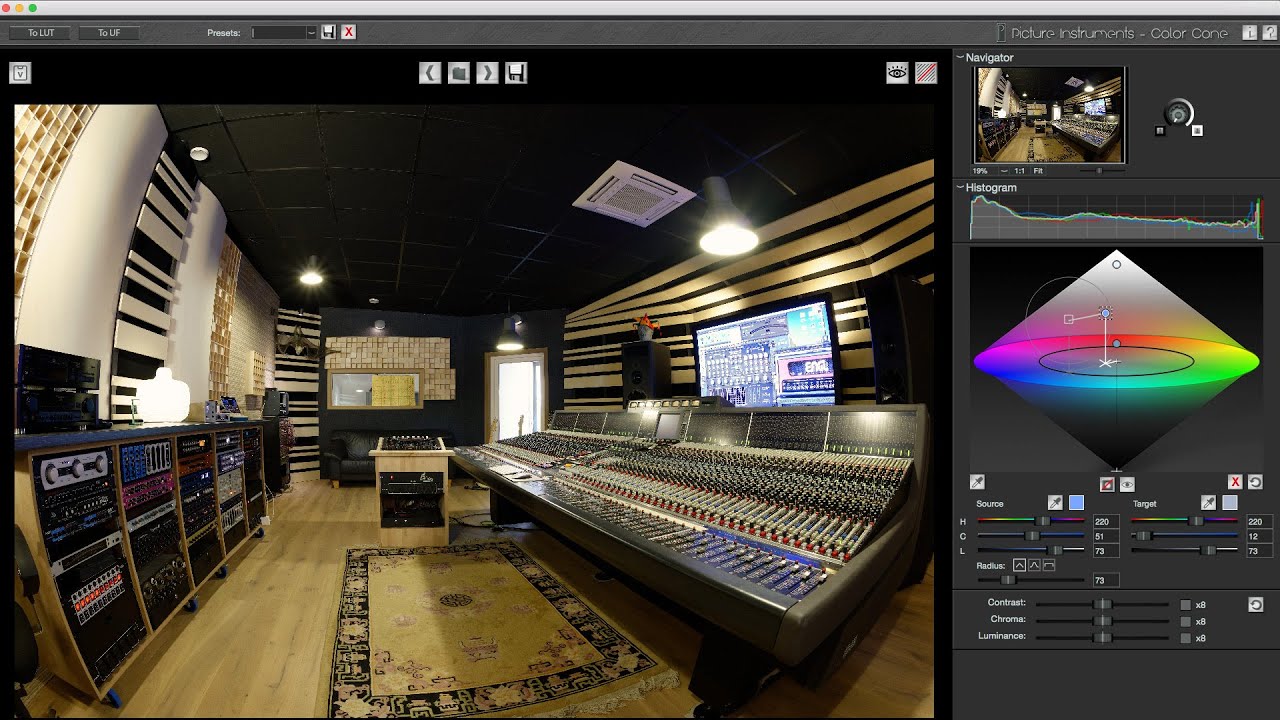
Task: Adjust the Source H hue slider
Action: [1030, 521]
